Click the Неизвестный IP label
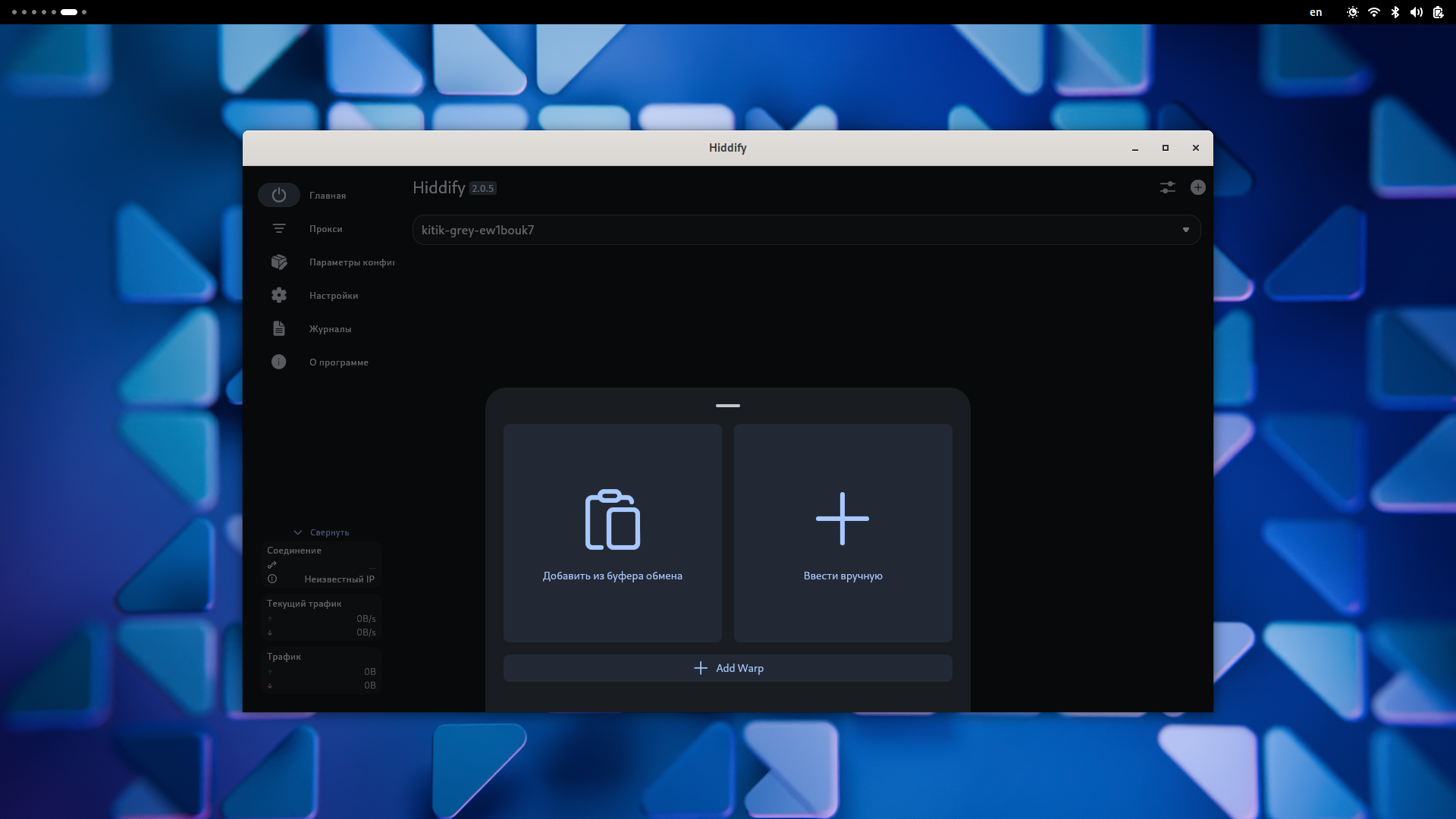The image size is (1456, 819). tap(339, 579)
